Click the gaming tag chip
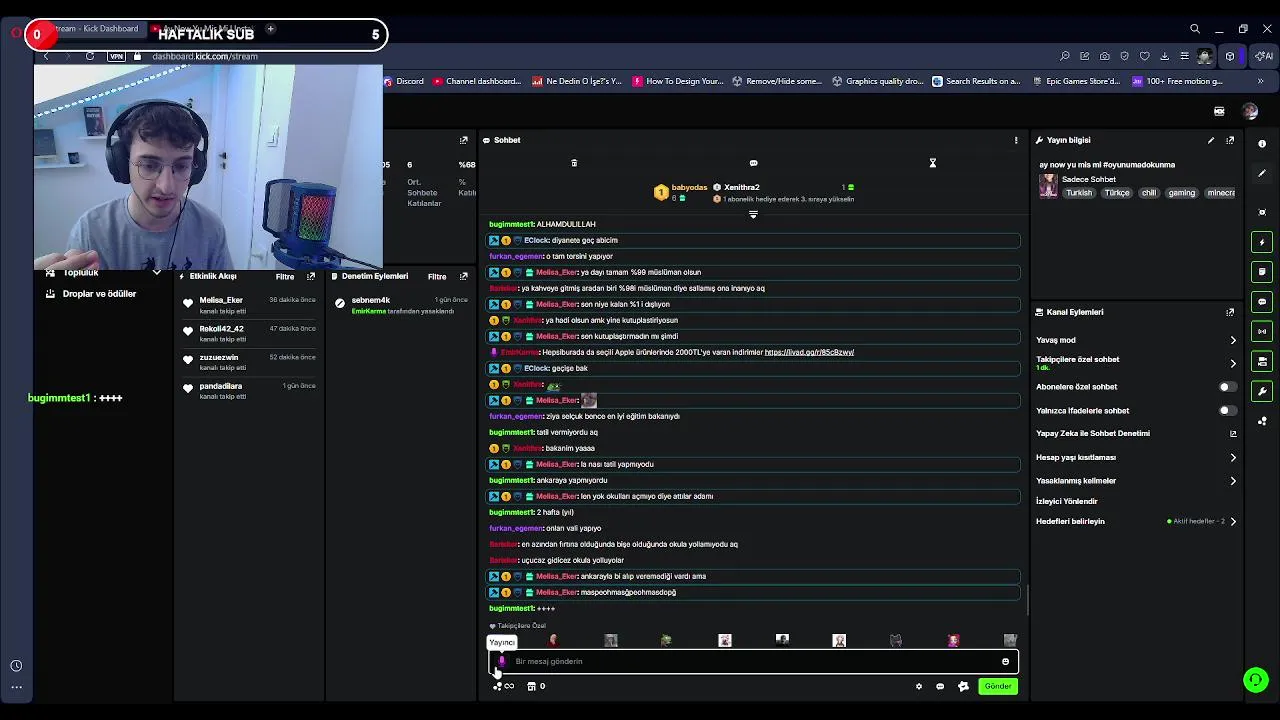This screenshot has height=720, width=1280. [1182, 193]
